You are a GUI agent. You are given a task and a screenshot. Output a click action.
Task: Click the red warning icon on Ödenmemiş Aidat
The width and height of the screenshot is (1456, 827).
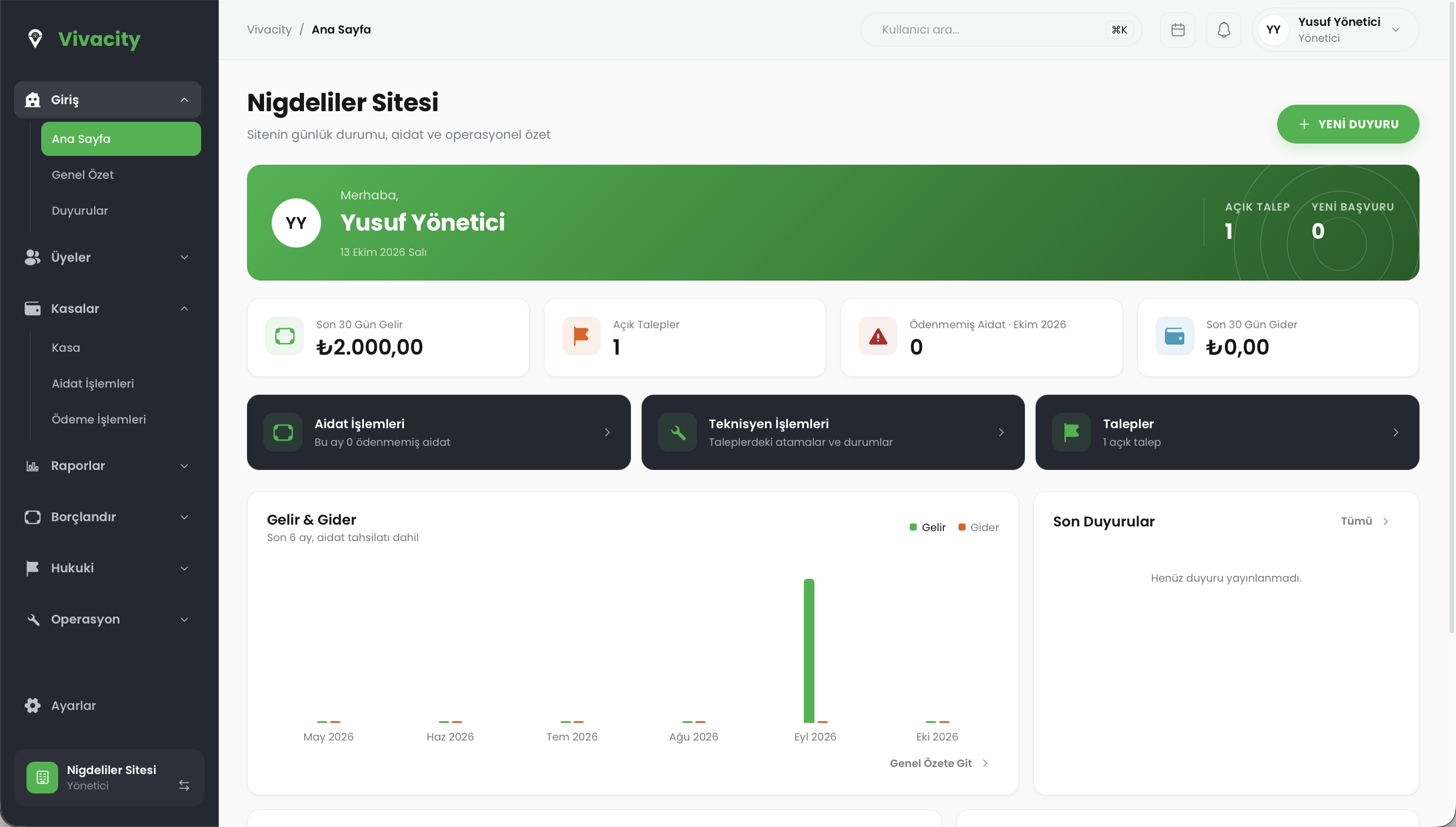(x=878, y=336)
